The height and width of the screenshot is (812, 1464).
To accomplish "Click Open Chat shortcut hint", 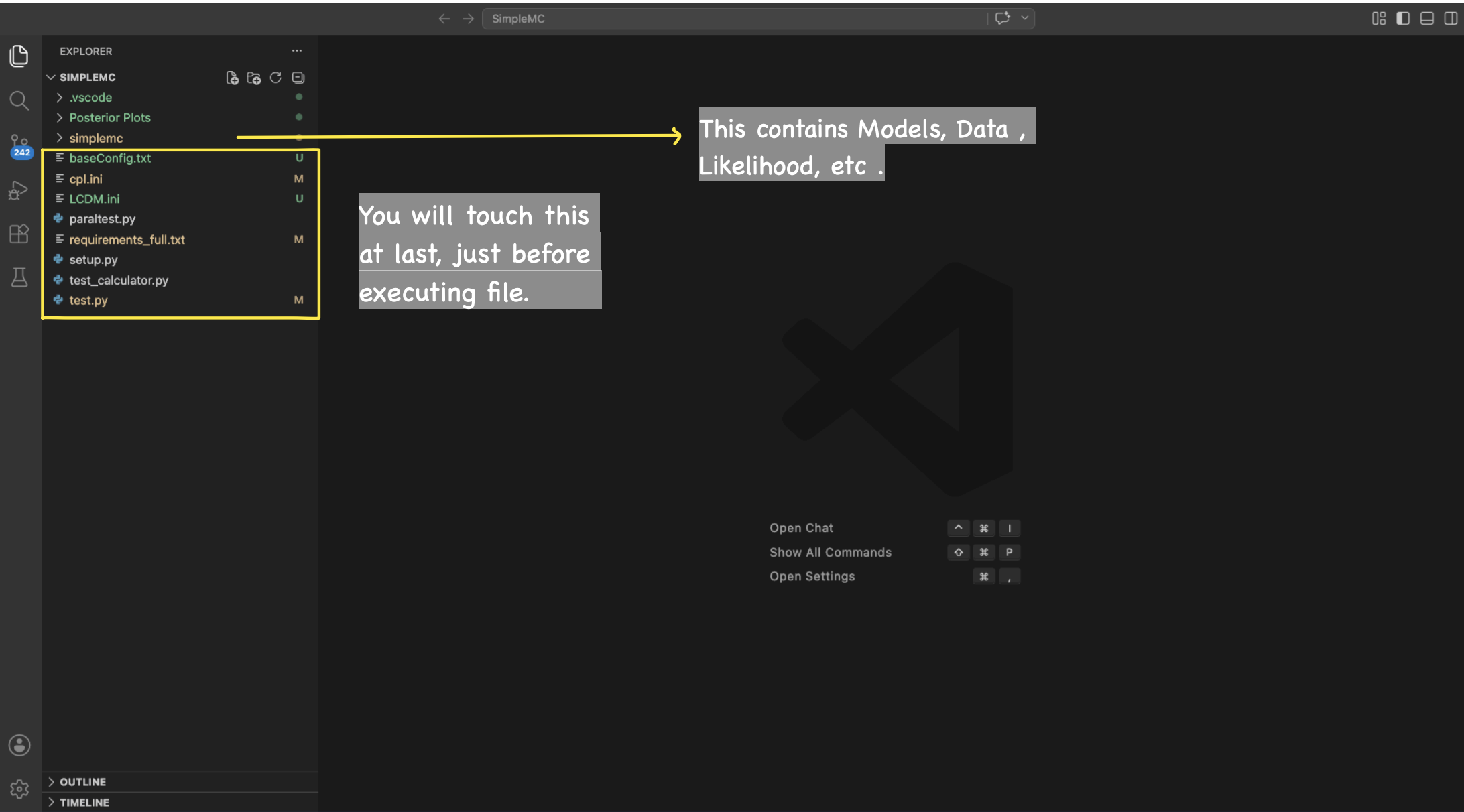I will [801, 528].
